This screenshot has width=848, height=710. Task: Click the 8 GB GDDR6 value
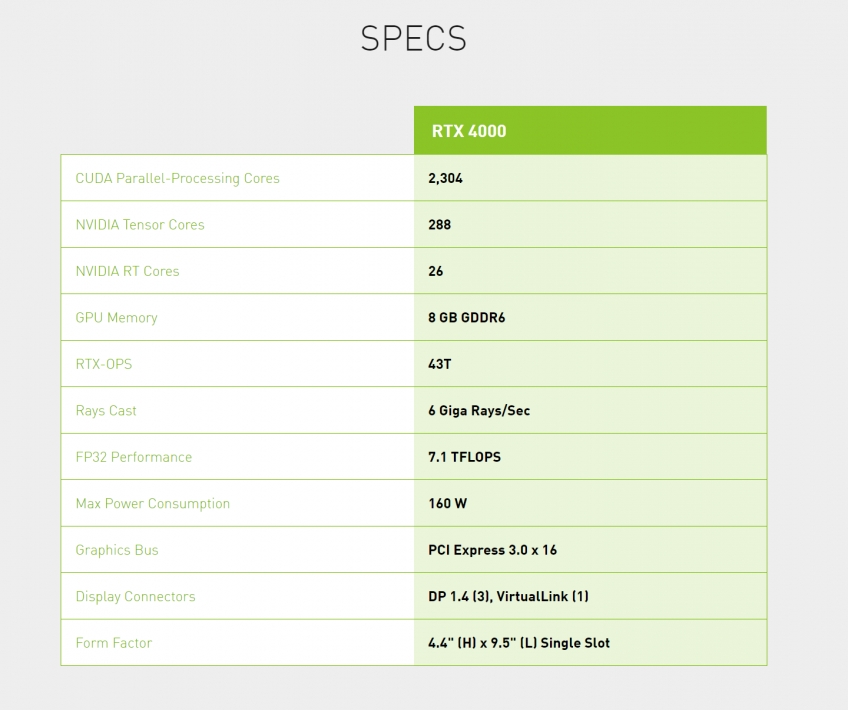(466, 317)
